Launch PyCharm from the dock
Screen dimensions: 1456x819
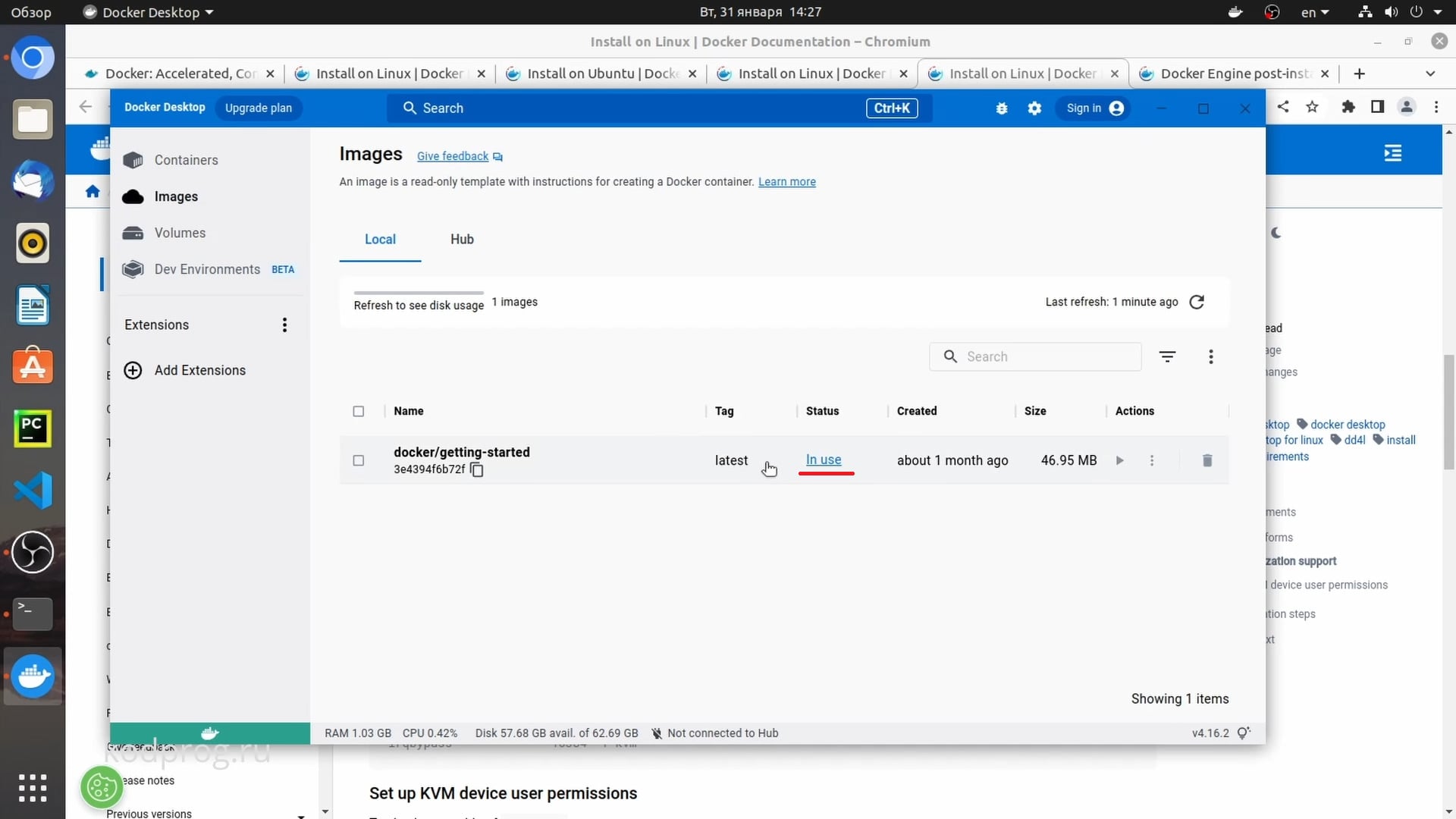click(x=33, y=428)
